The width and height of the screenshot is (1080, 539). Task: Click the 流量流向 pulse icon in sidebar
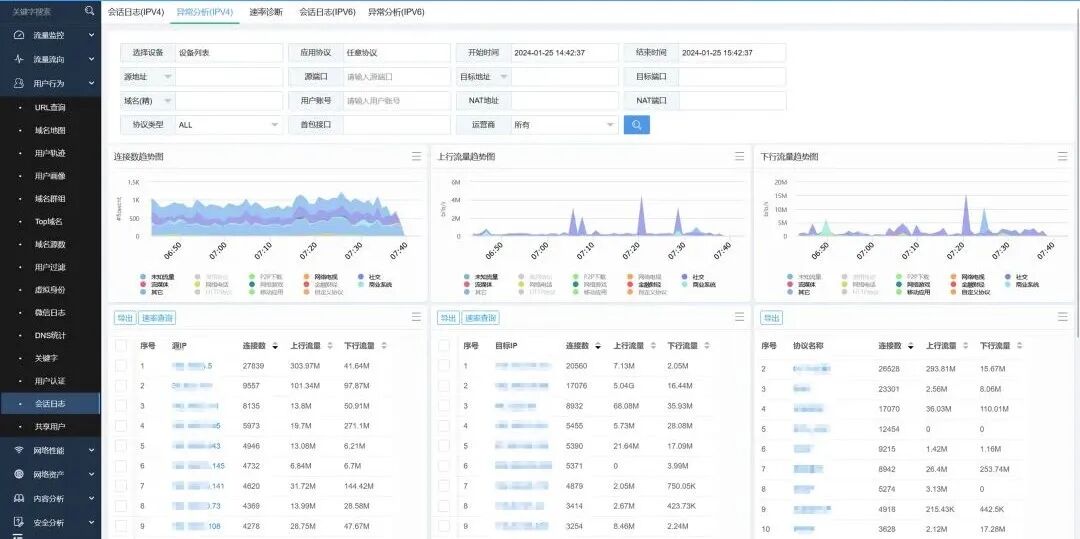[x=19, y=59]
